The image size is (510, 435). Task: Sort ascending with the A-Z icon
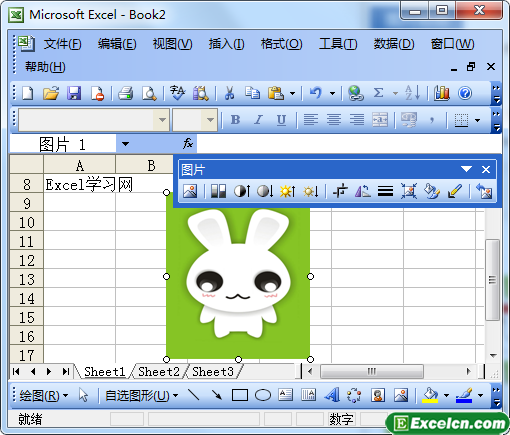coord(413,93)
